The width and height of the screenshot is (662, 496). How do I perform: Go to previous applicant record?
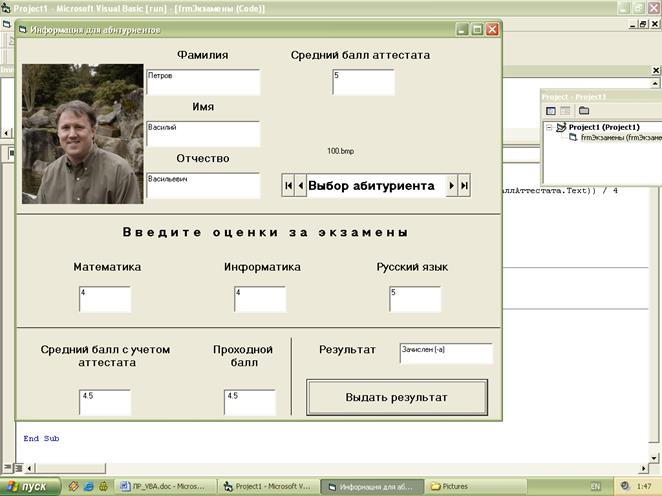pyautogui.click(x=300, y=186)
